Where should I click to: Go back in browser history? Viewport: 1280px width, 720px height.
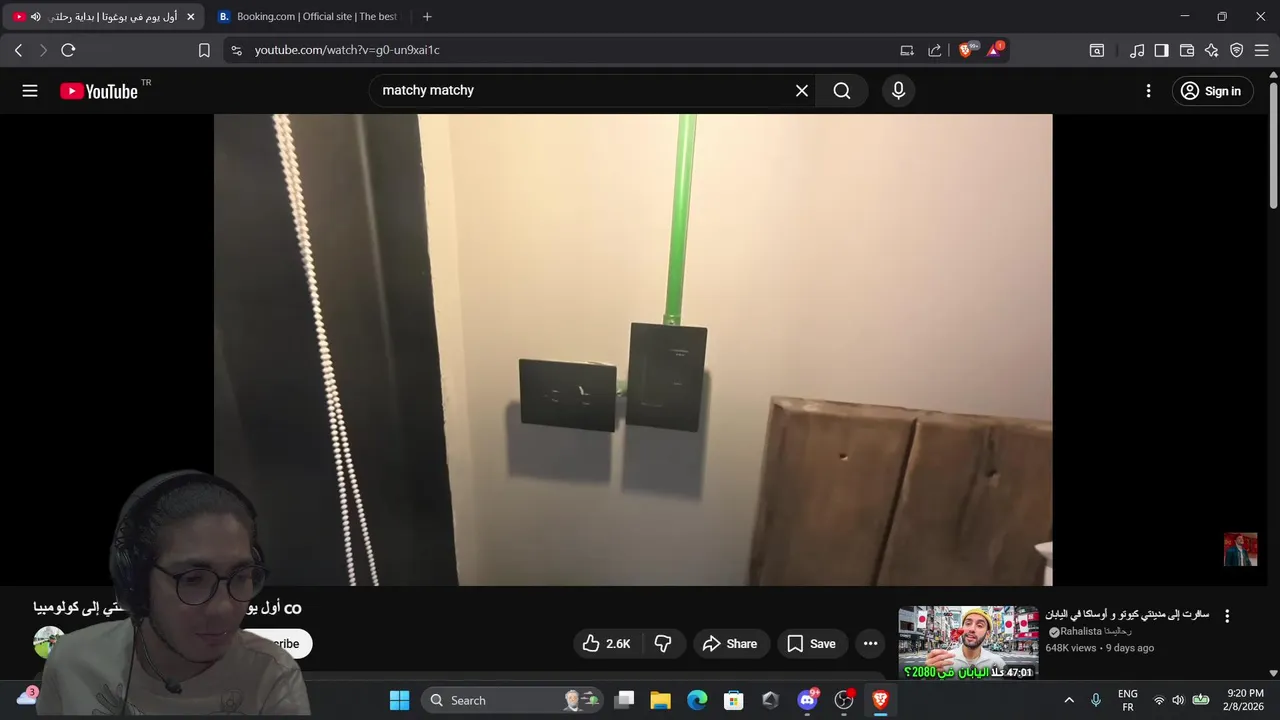click(x=18, y=50)
